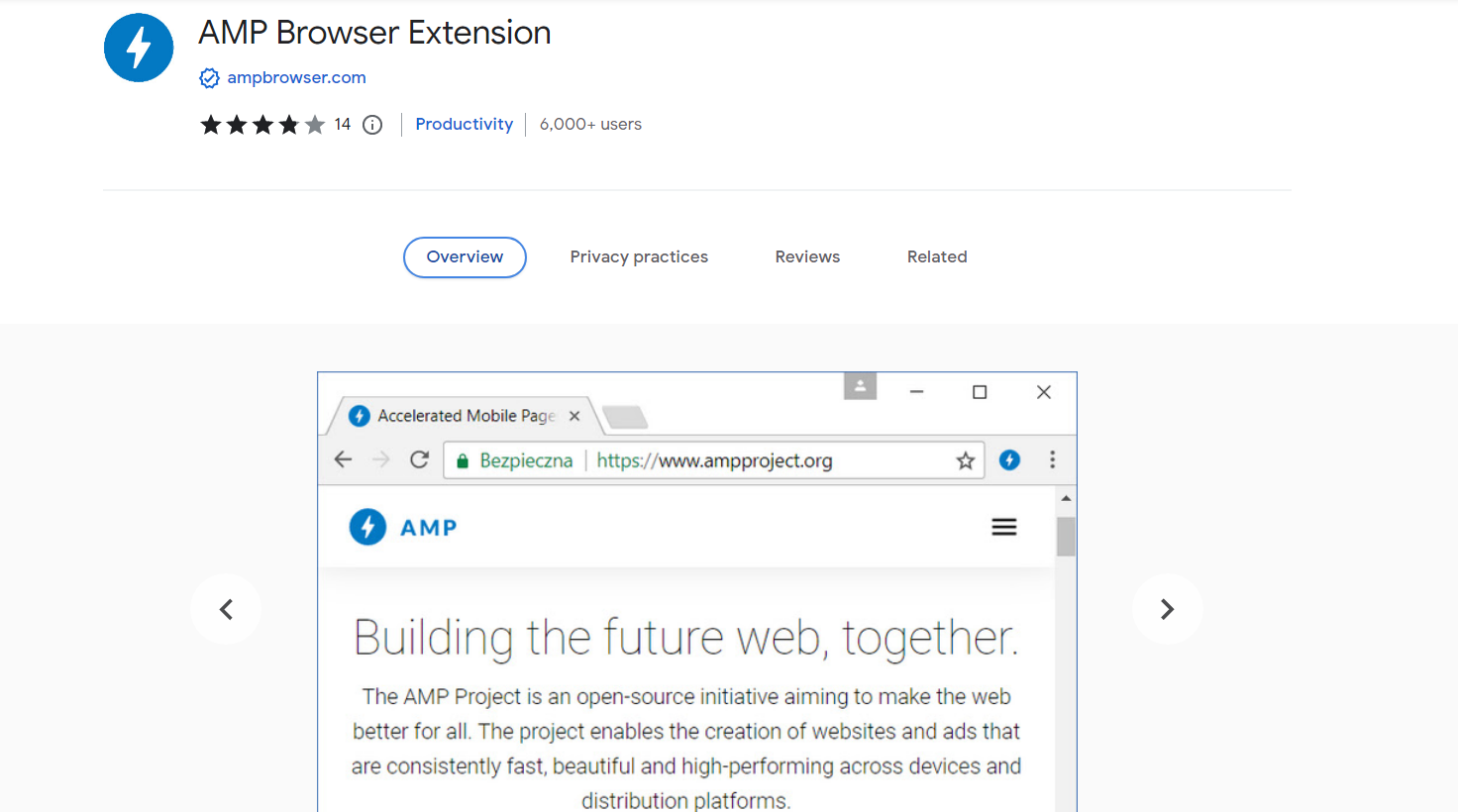1458x812 pixels.
Task: Click the new tab button in screenshot
Action: tap(625, 417)
